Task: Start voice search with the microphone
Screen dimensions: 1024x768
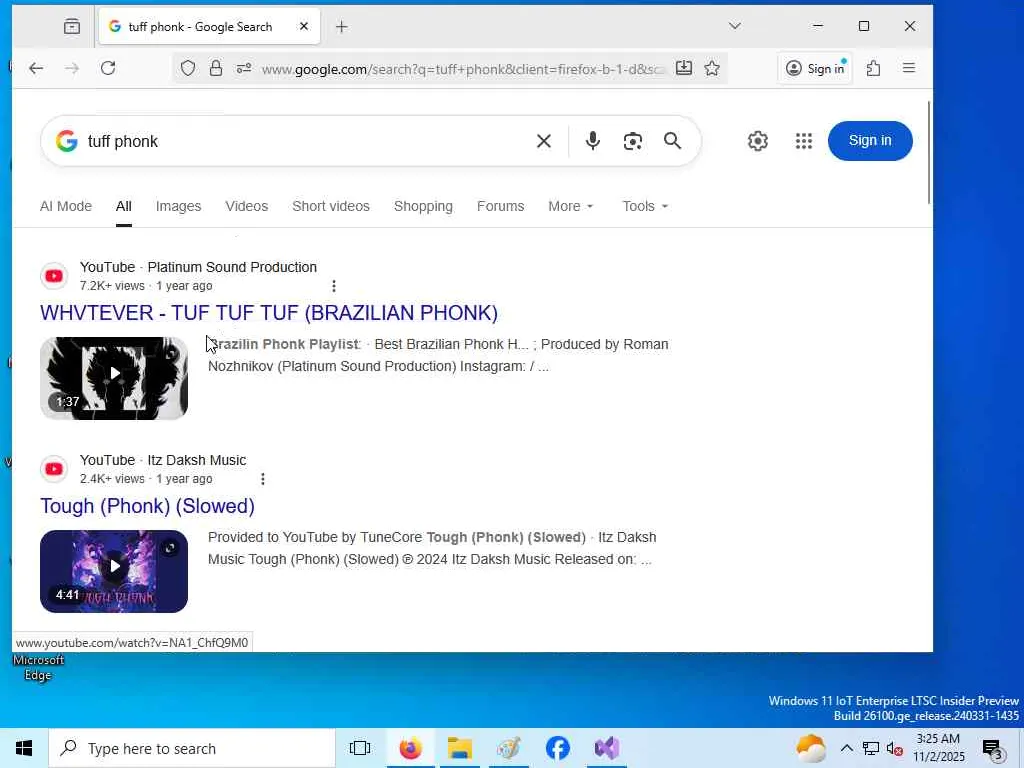Action: 592,141
